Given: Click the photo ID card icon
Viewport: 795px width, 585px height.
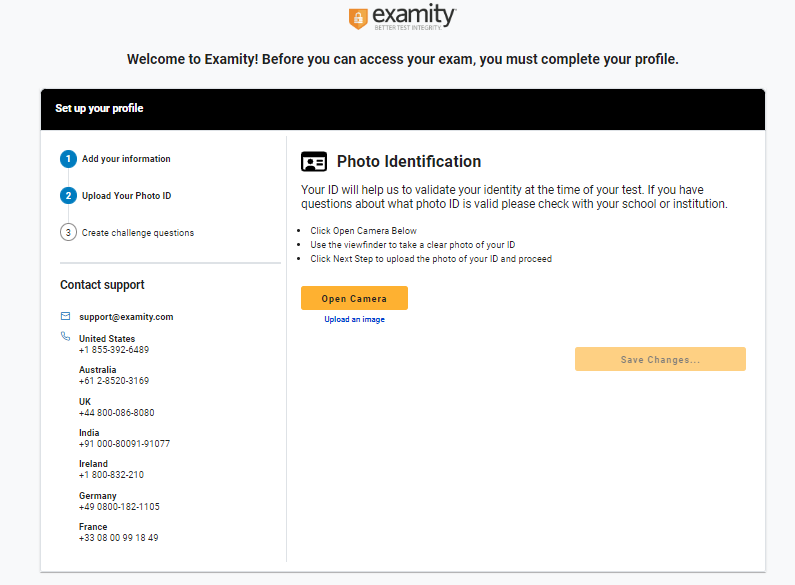Looking at the screenshot, I should tap(314, 162).
